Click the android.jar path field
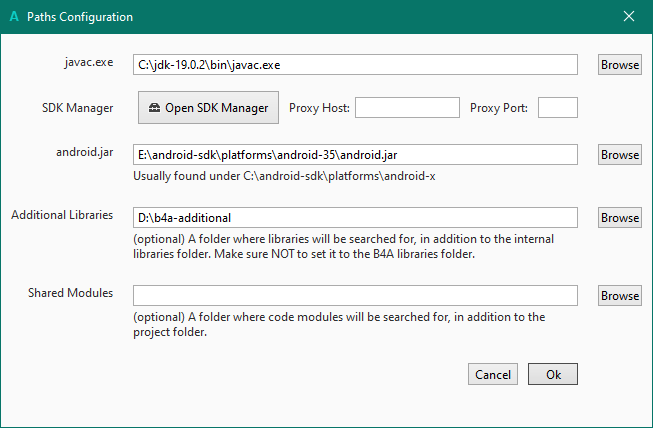 [x=355, y=155]
